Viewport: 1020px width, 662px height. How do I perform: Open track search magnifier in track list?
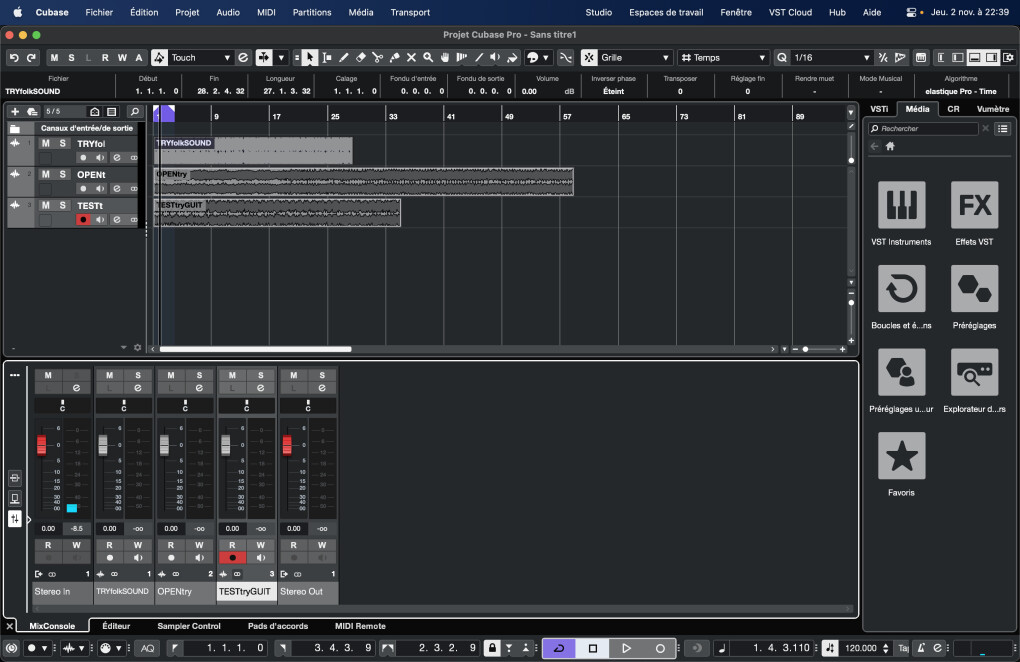[134, 112]
